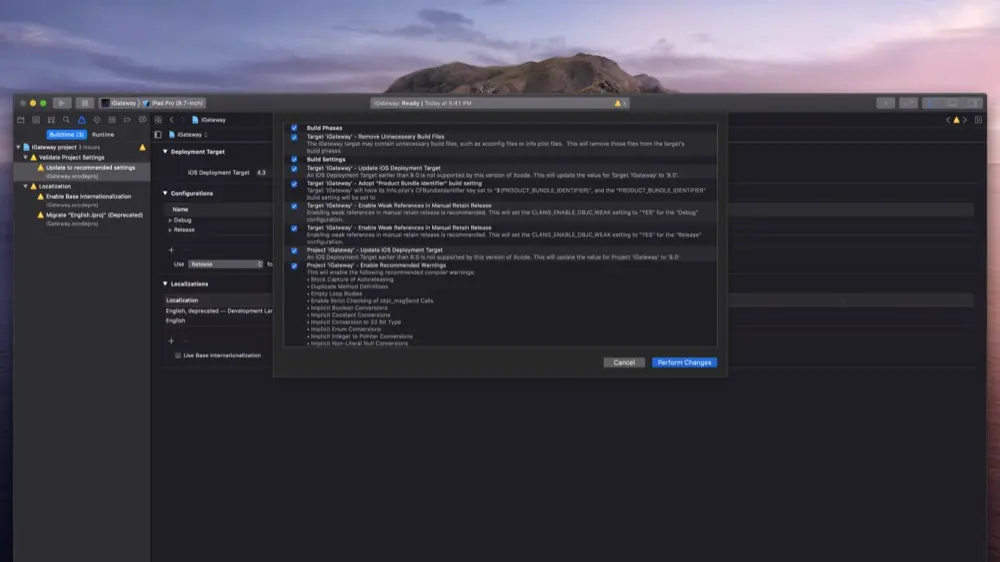Uncheck Enable Weak References for Release configuration

tap(294, 228)
